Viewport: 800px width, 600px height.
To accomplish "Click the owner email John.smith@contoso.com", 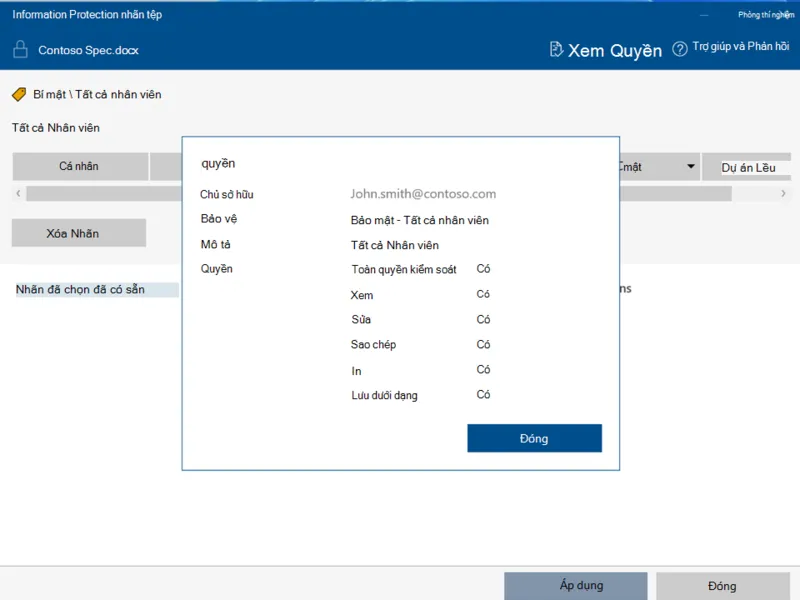I will click(x=423, y=194).
